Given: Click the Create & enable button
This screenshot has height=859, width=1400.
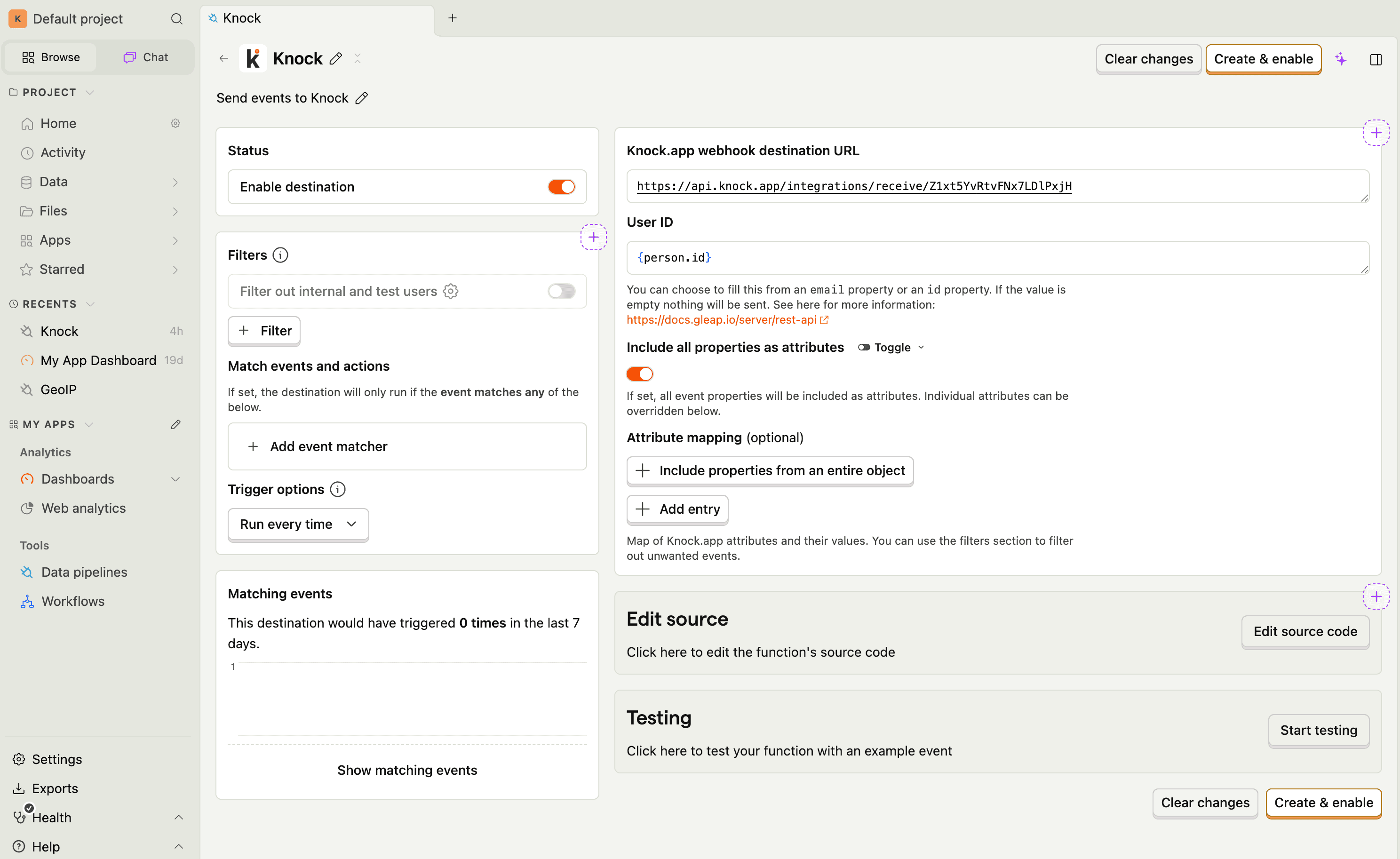Looking at the screenshot, I should (1263, 58).
